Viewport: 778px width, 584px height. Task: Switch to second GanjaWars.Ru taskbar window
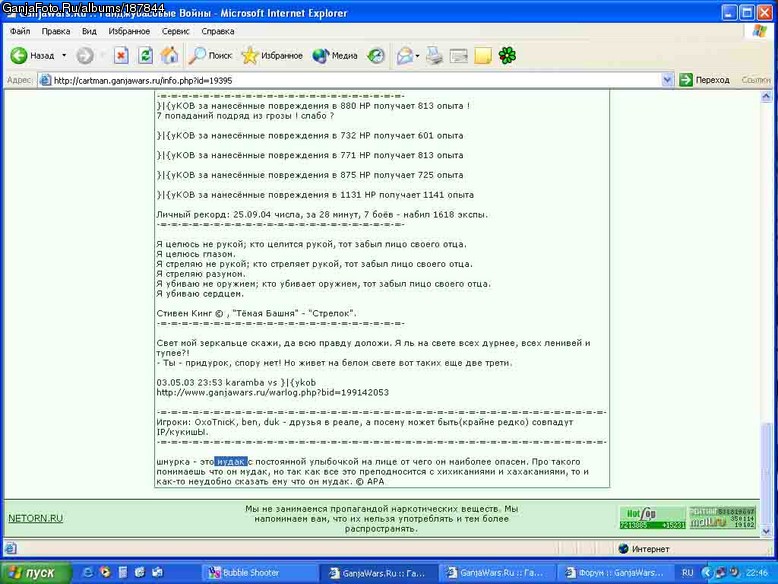click(497, 573)
